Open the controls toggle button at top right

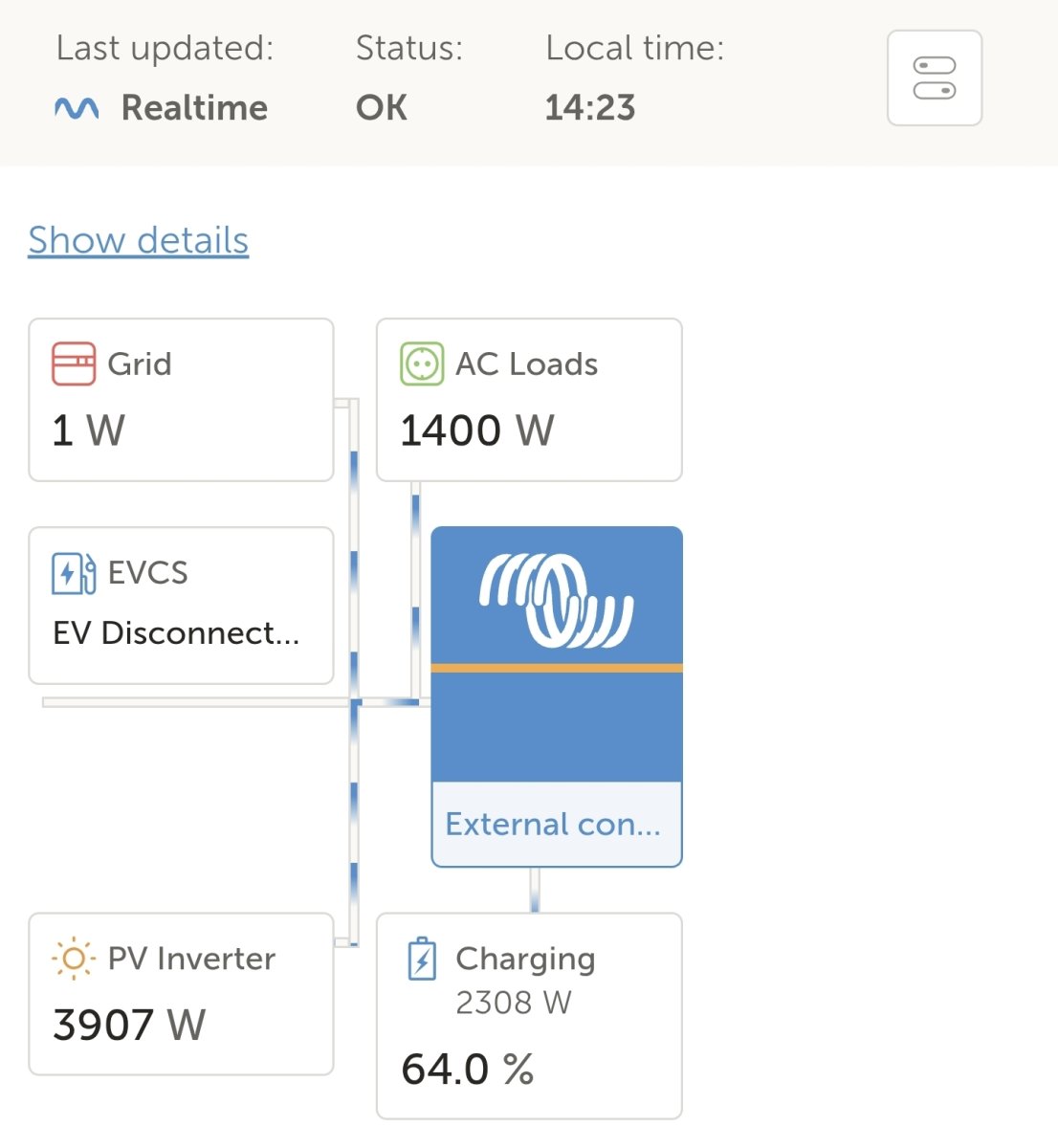[934, 78]
